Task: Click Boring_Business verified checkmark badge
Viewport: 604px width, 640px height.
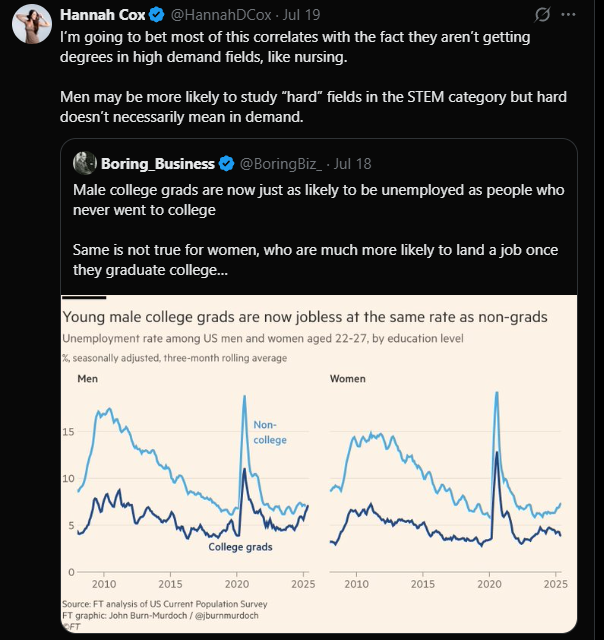Action: (226, 164)
